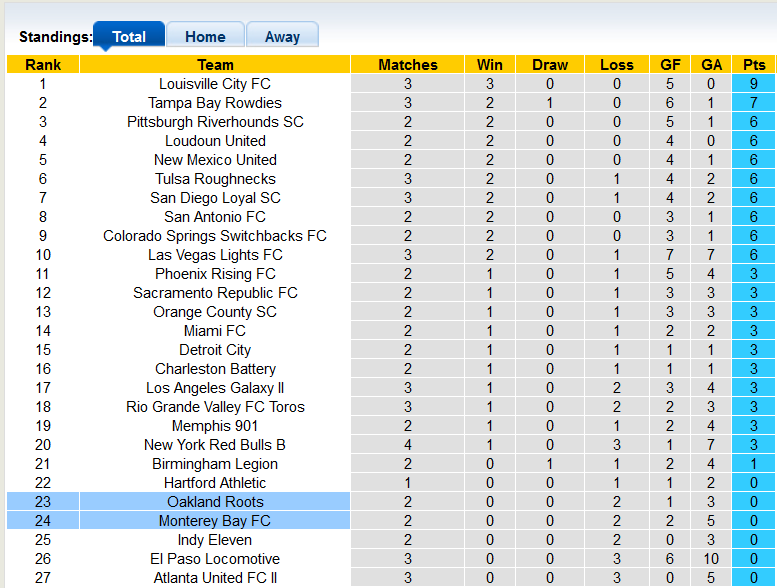Click the Matches column header
777x588 pixels.
(x=408, y=65)
